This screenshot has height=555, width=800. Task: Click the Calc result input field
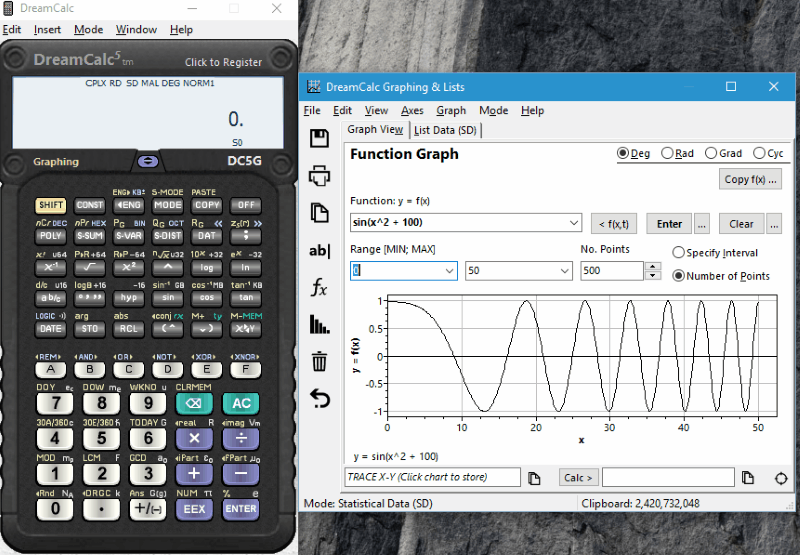point(668,477)
